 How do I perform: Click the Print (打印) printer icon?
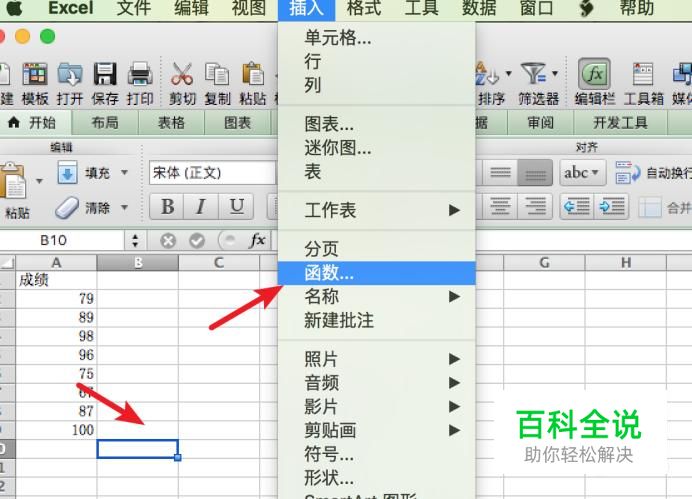coord(140,74)
